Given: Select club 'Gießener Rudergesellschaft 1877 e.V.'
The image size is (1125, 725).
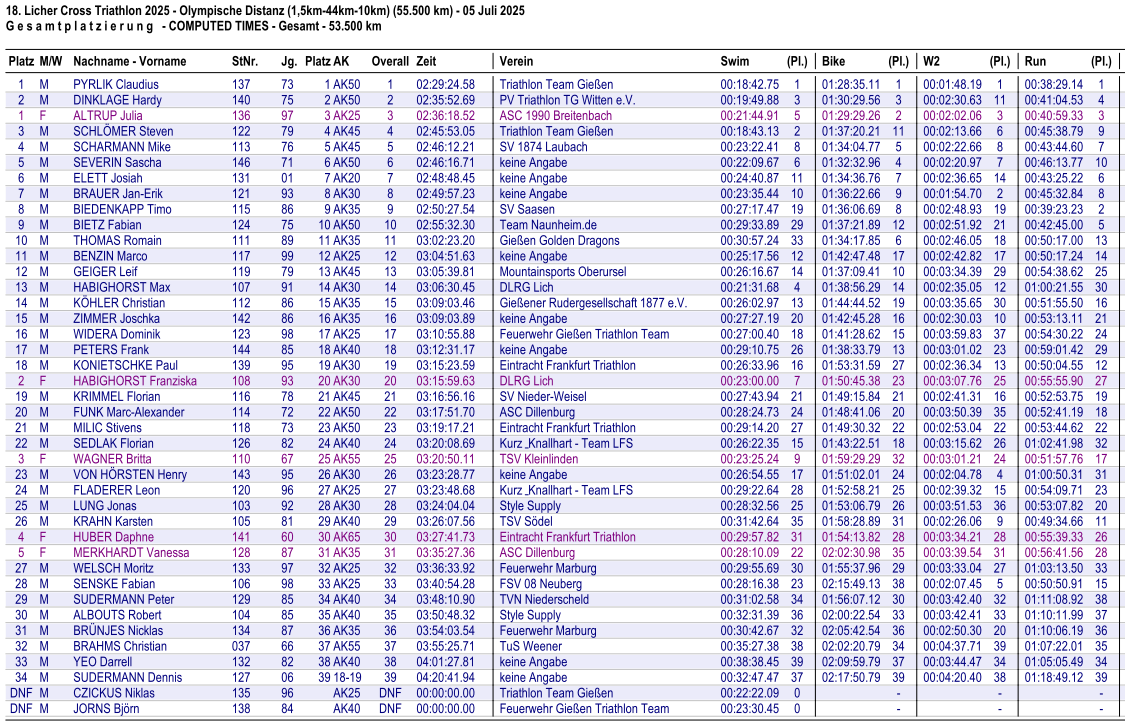Looking at the screenshot, I should [593, 303].
